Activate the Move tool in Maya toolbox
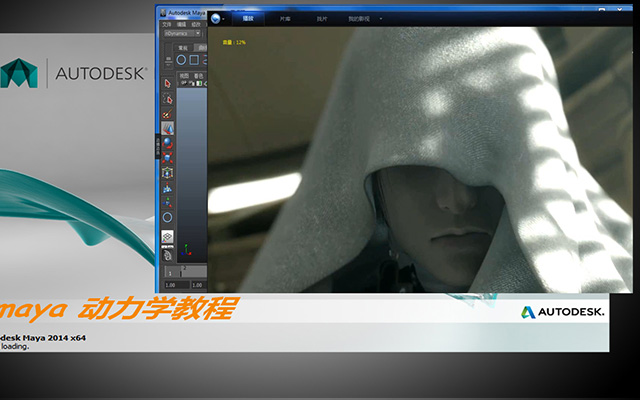The image size is (640, 400). pos(167,128)
